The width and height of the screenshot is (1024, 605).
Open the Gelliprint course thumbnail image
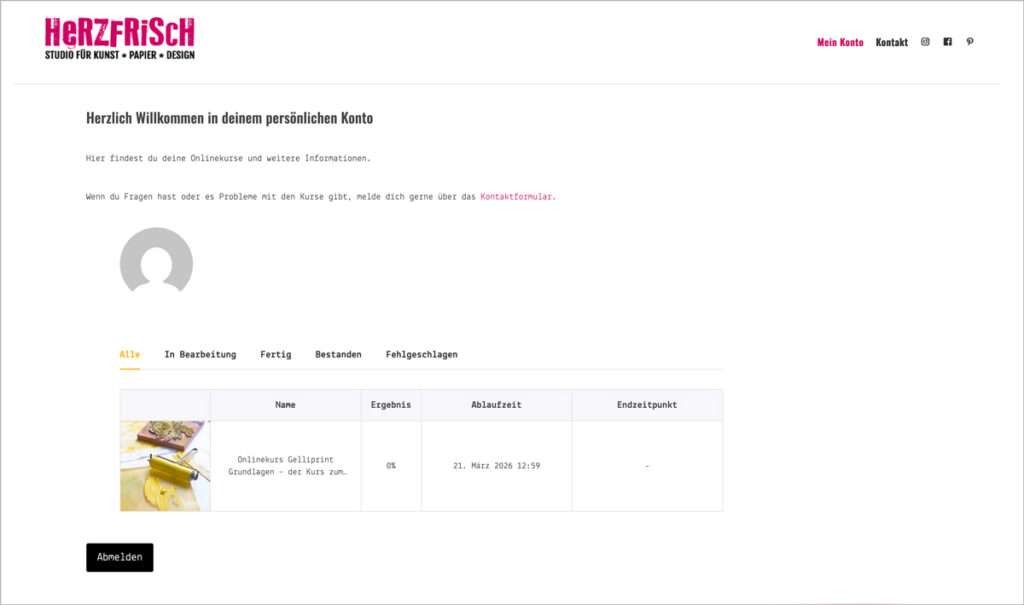pos(165,466)
